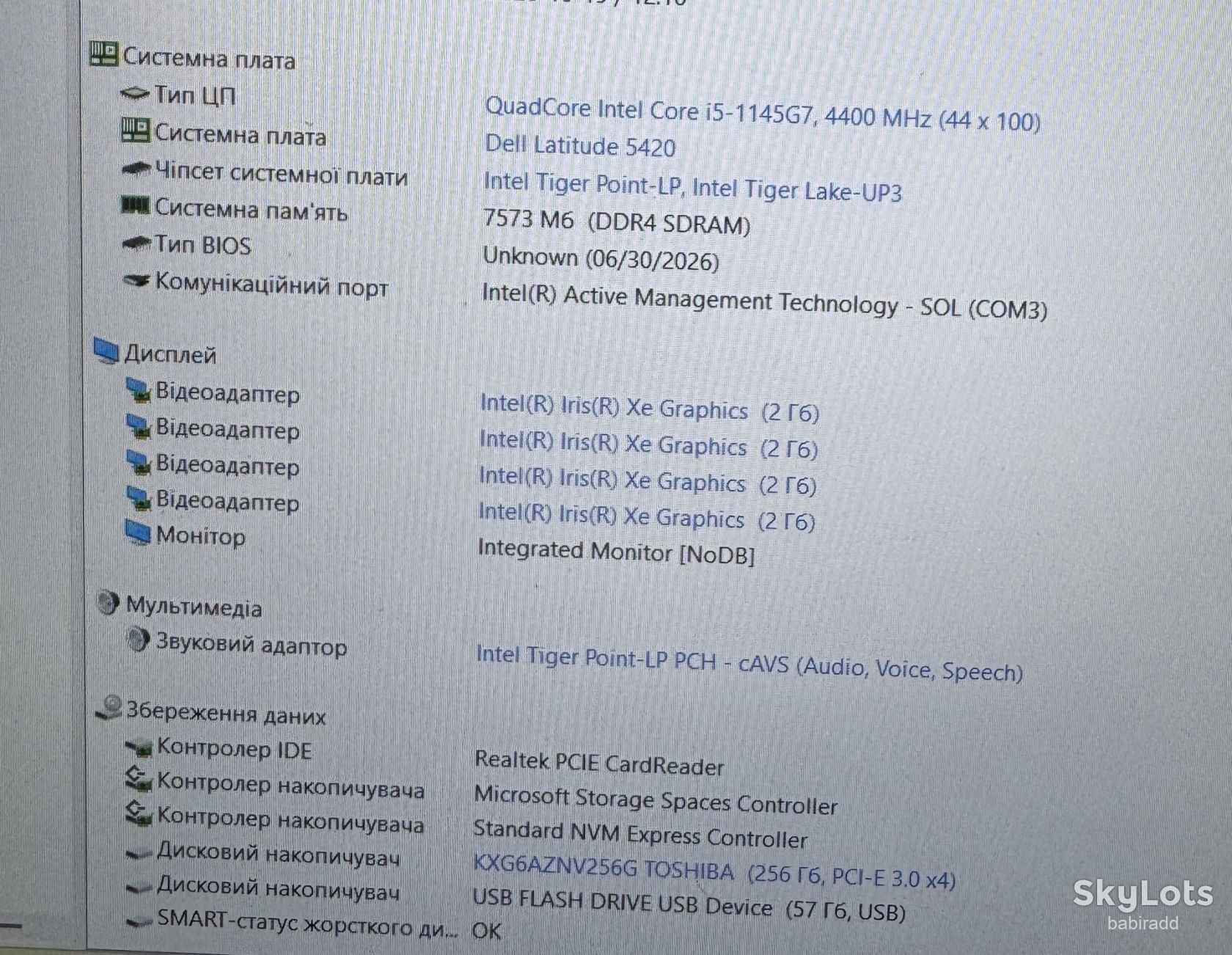Click the Комунікаційний порт icon
Image resolution: width=1232 pixels, height=955 pixels.
[136, 280]
